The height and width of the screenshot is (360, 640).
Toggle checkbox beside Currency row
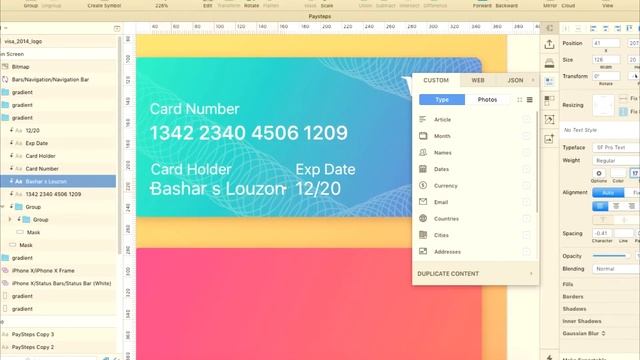[526, 186]
